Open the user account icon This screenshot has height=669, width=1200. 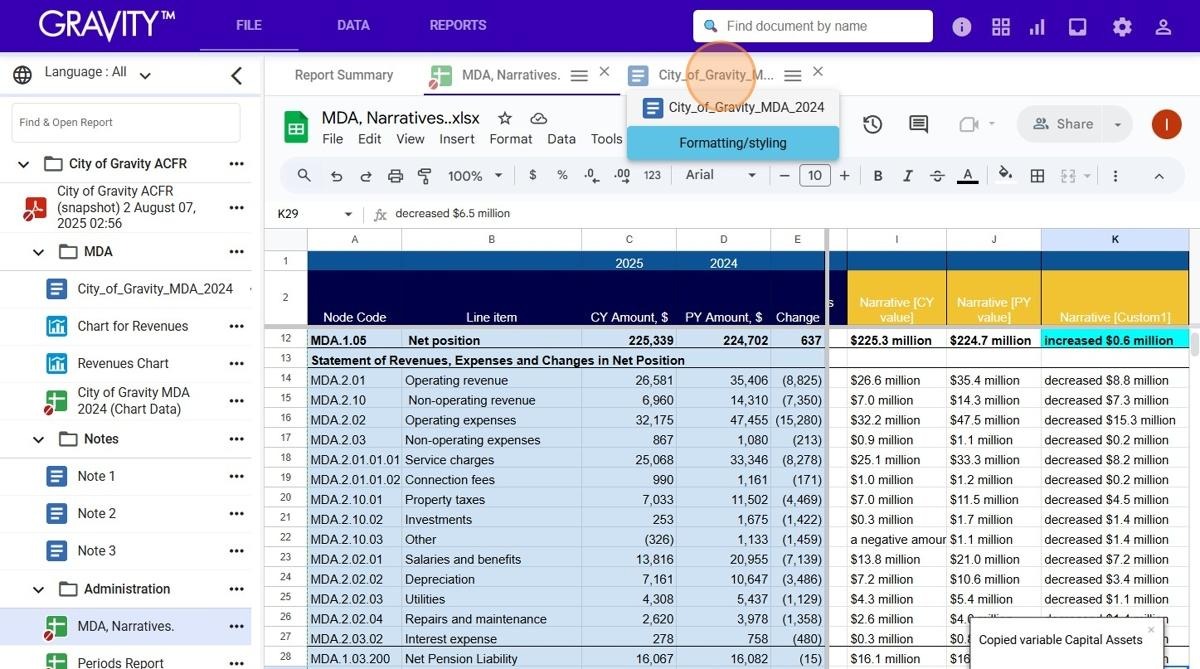(1163, 27)
